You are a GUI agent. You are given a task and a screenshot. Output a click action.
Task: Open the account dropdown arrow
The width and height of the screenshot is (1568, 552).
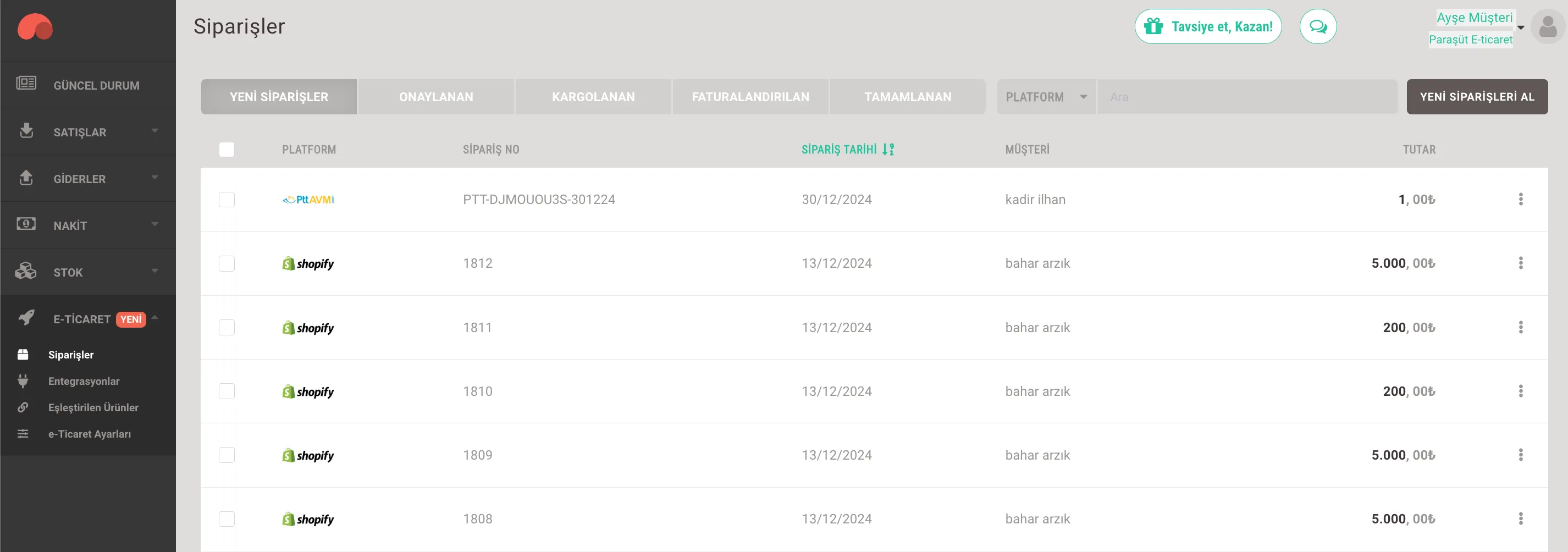point(1521,27)
